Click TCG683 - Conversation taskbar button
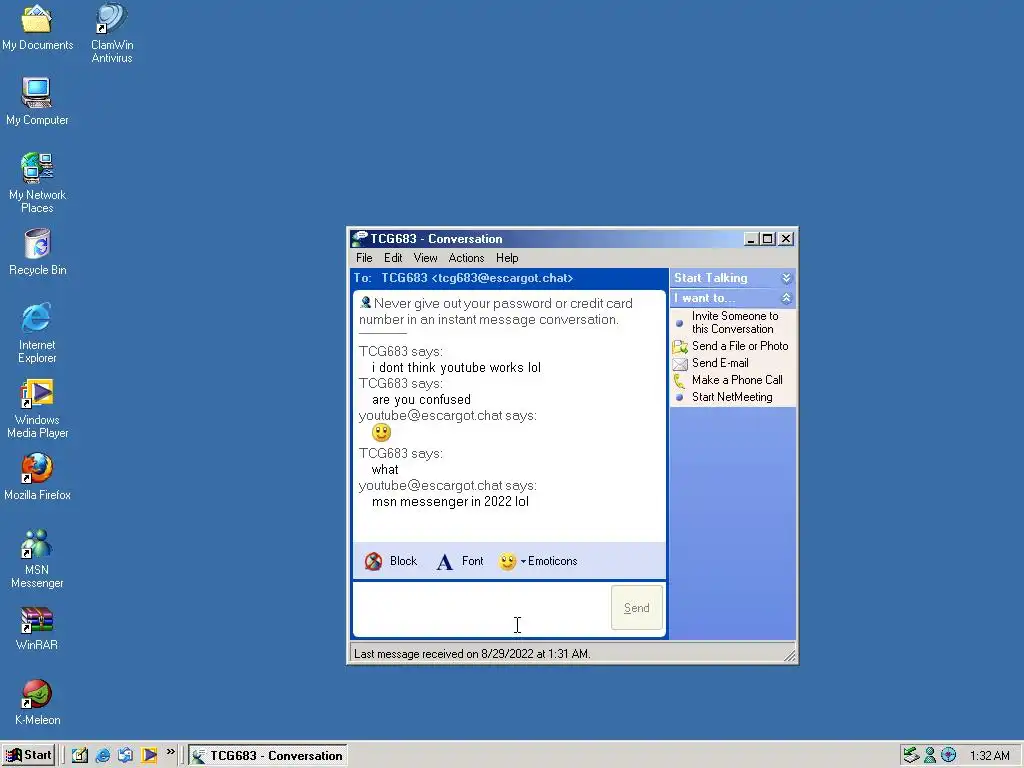This screenshot has width=1024, height=768. (268, 756)
